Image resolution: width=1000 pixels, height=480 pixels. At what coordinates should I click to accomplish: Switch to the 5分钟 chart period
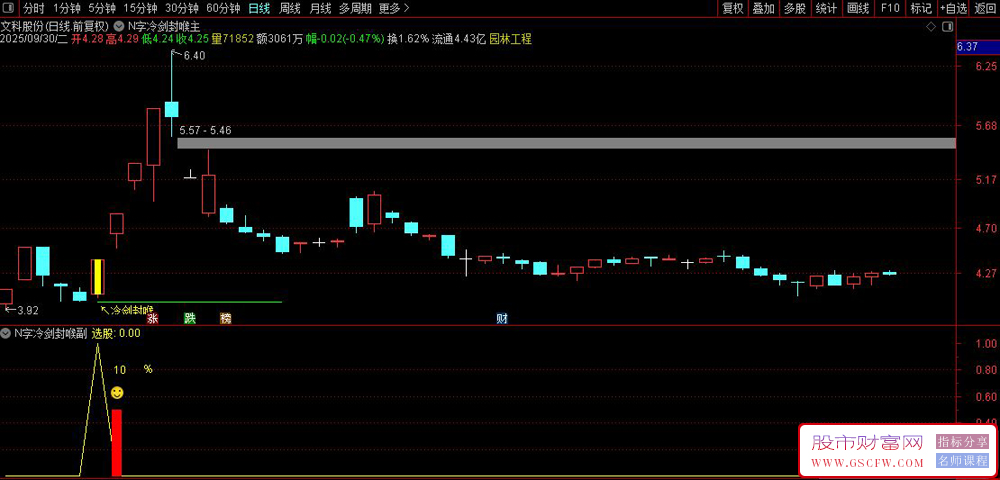click(x=102, y=8)
